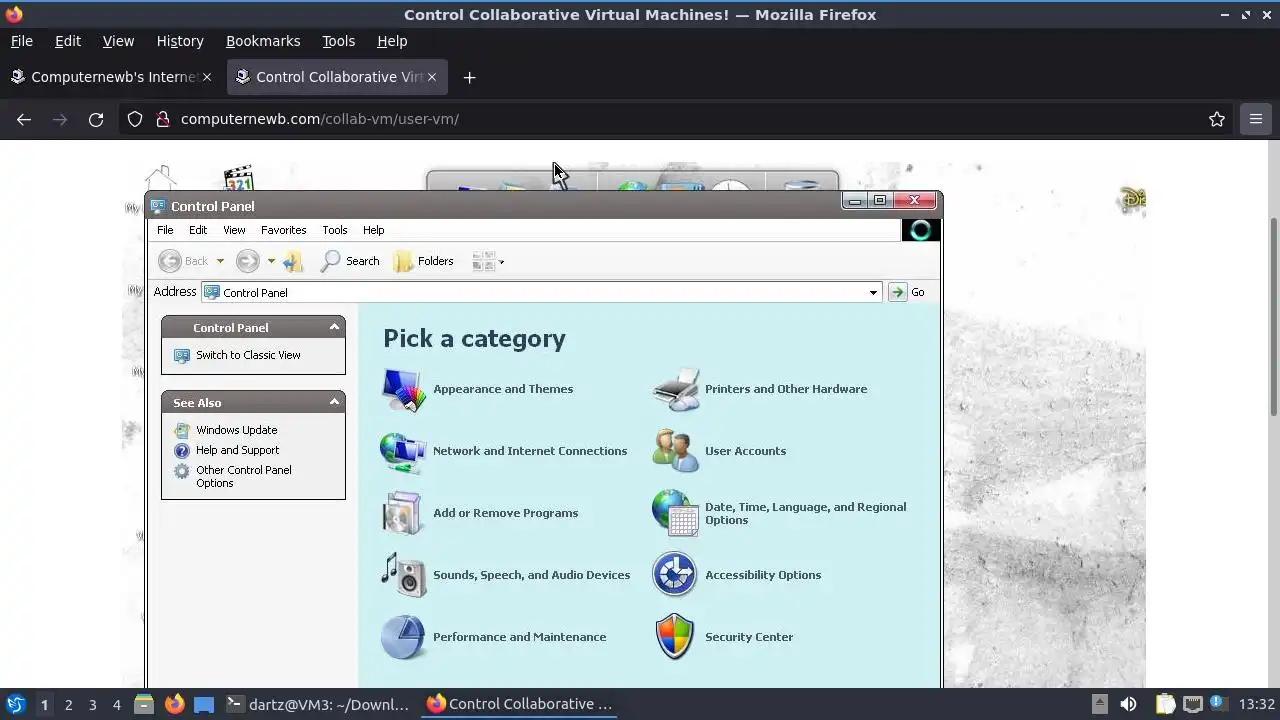Open the Control Panel Tools menu
This screenshot has height=720, width=1280.
coord(335,230)
